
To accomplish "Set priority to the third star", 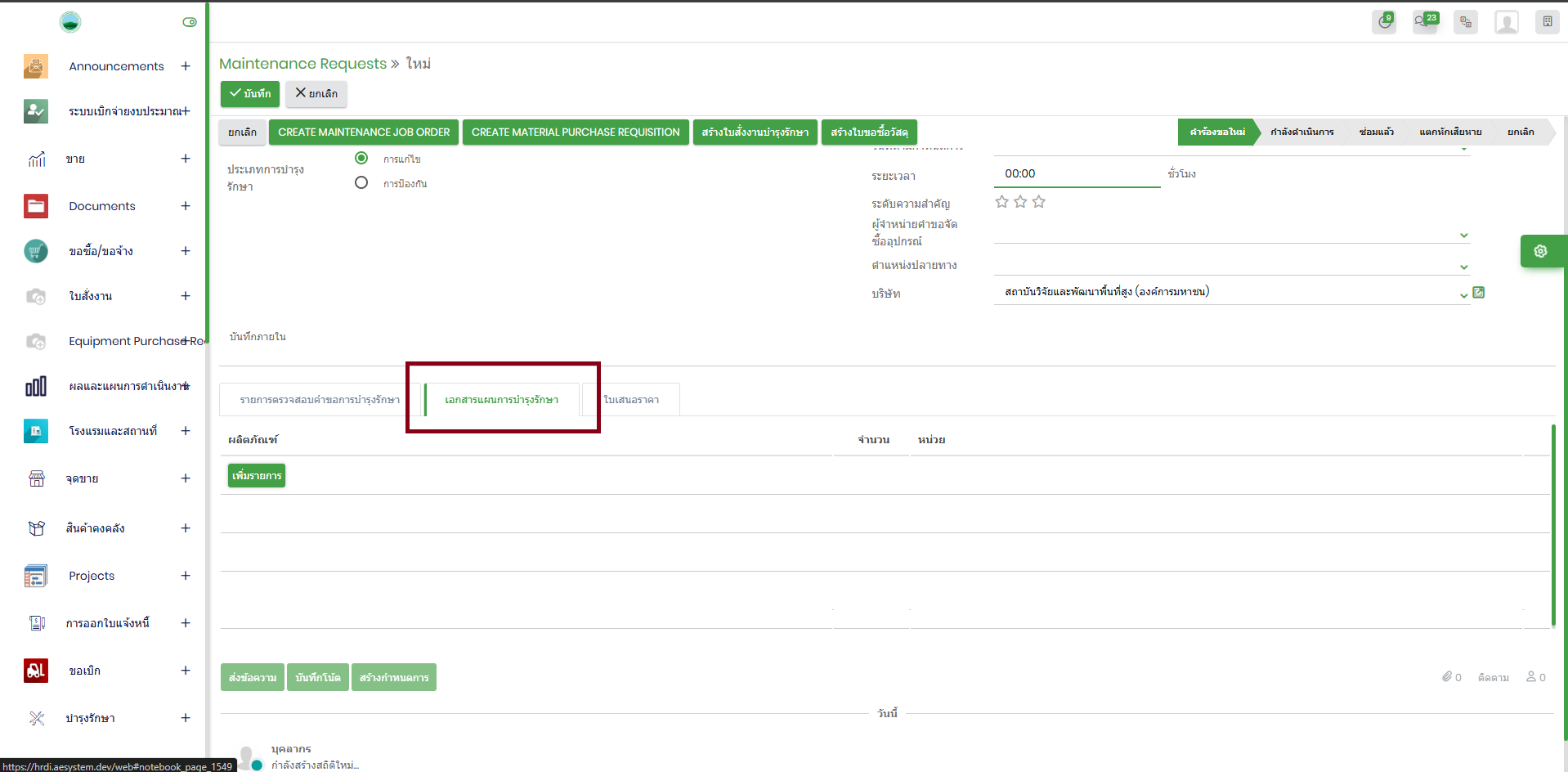I will coord(1039,202).
